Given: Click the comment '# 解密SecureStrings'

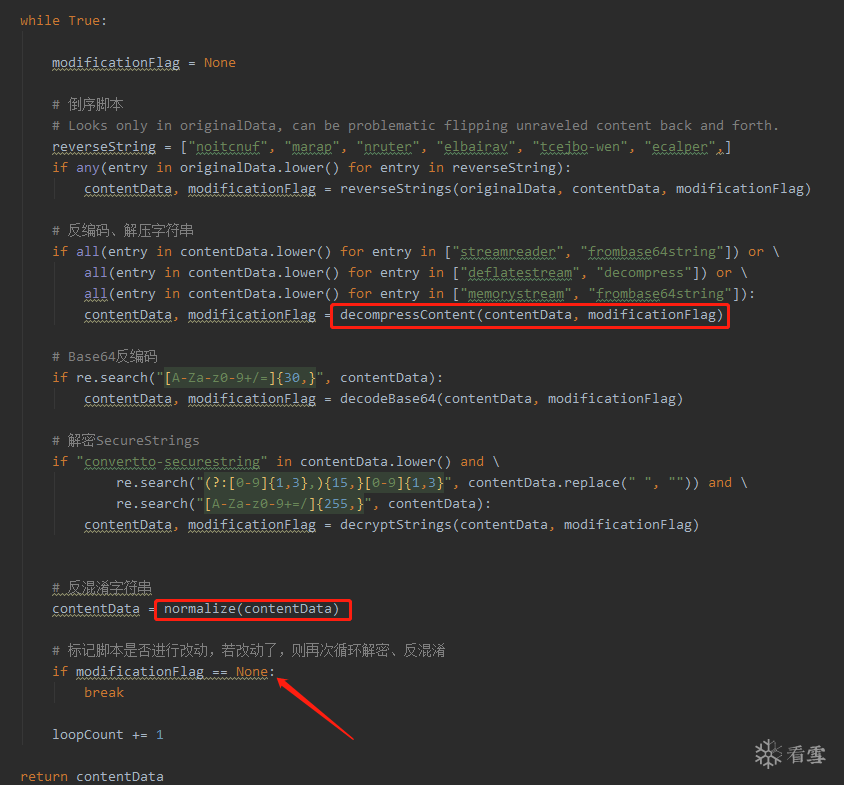Looking at the screenshot, I should [125, 441].
